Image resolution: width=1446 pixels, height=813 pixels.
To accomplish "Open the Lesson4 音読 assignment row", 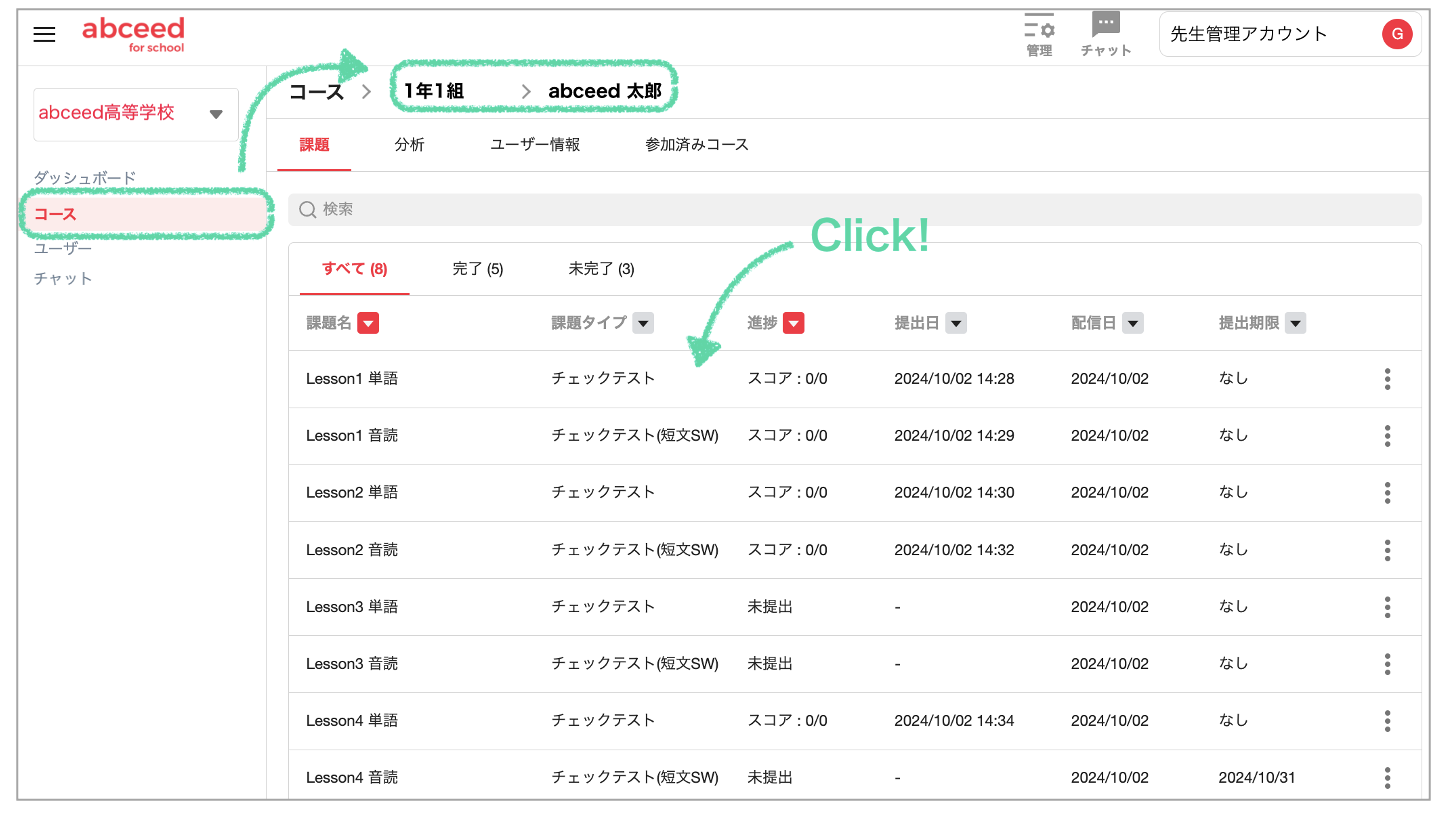I will coord(855,777).
